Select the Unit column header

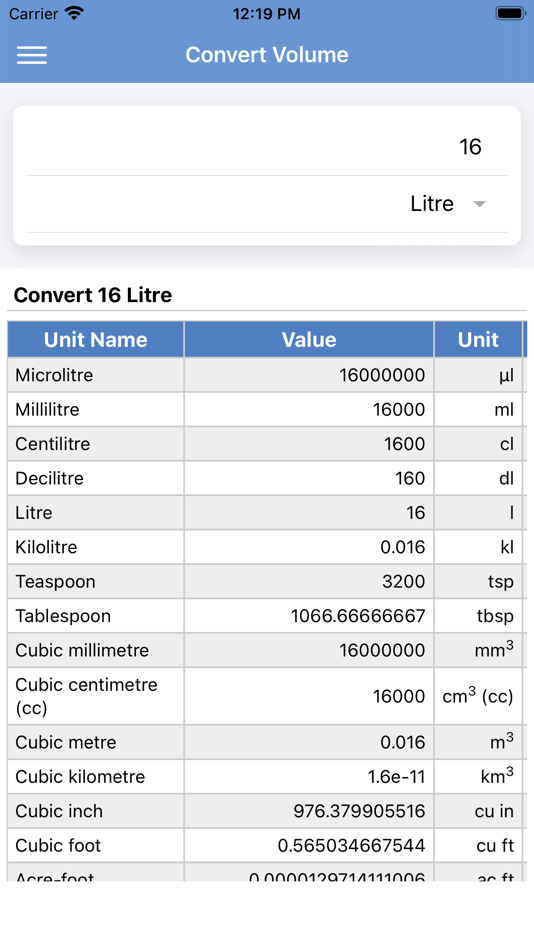point(478,339)
